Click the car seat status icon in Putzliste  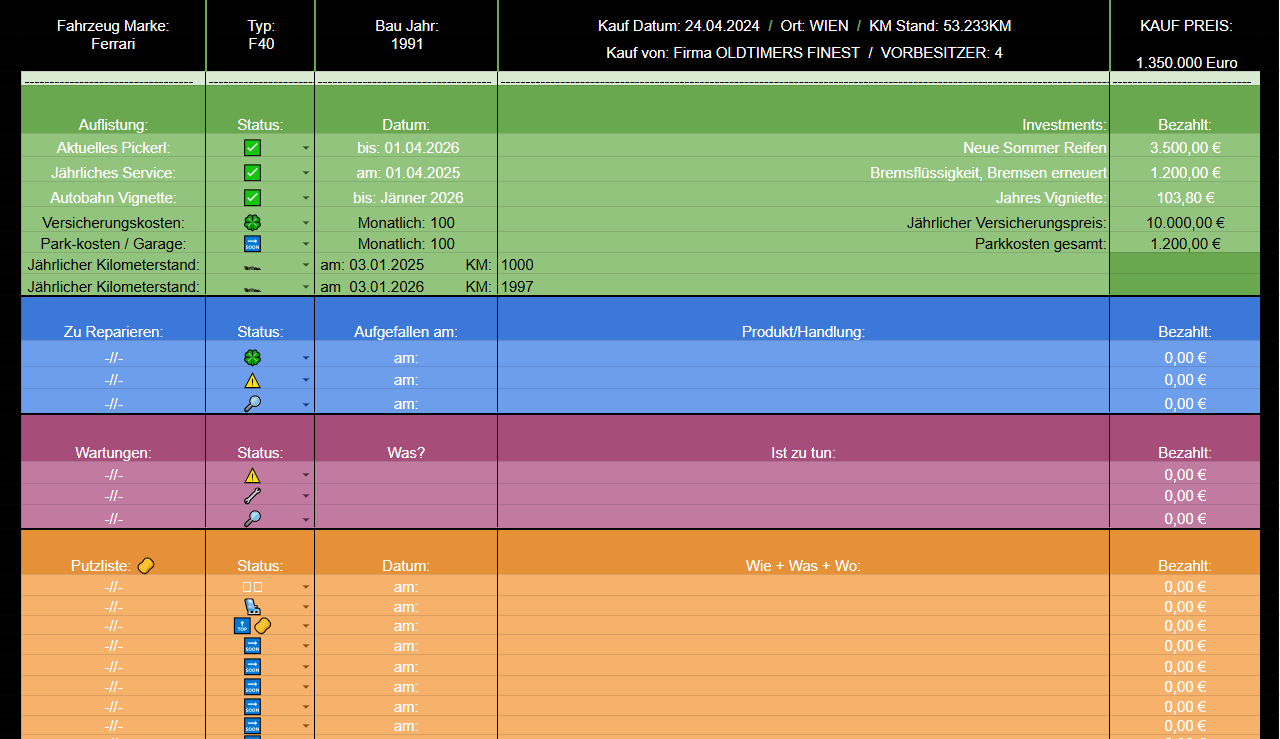click(252, 606)
